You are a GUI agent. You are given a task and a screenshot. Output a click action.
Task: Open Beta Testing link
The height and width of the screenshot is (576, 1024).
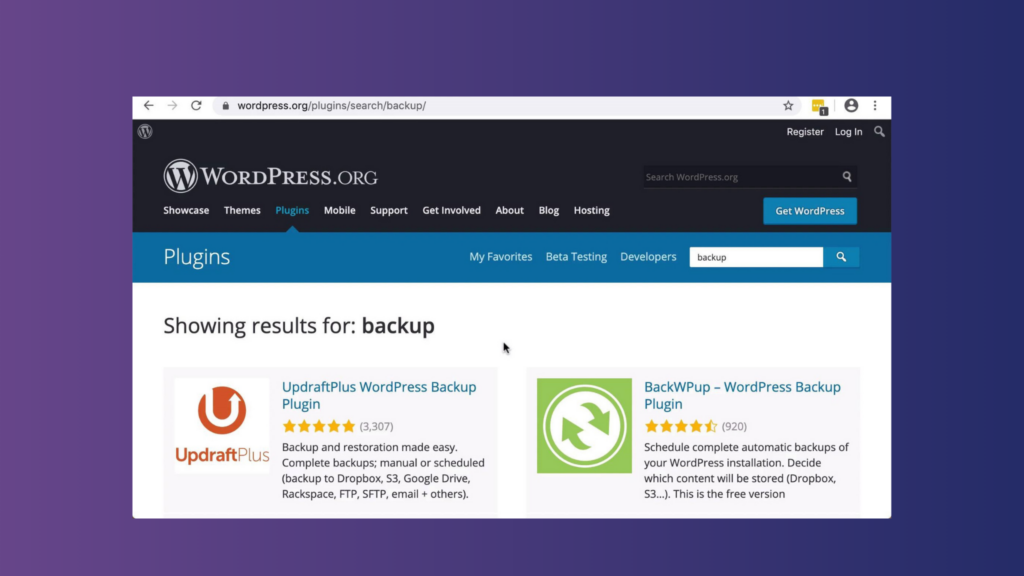point(576,257)
